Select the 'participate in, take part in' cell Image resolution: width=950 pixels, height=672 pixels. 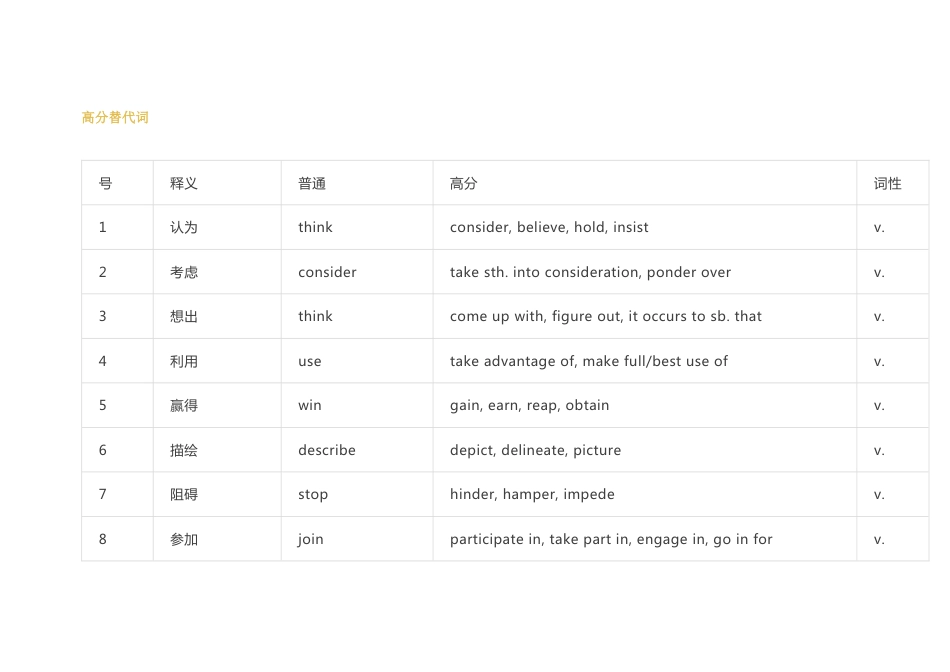(x=611, y=539)
